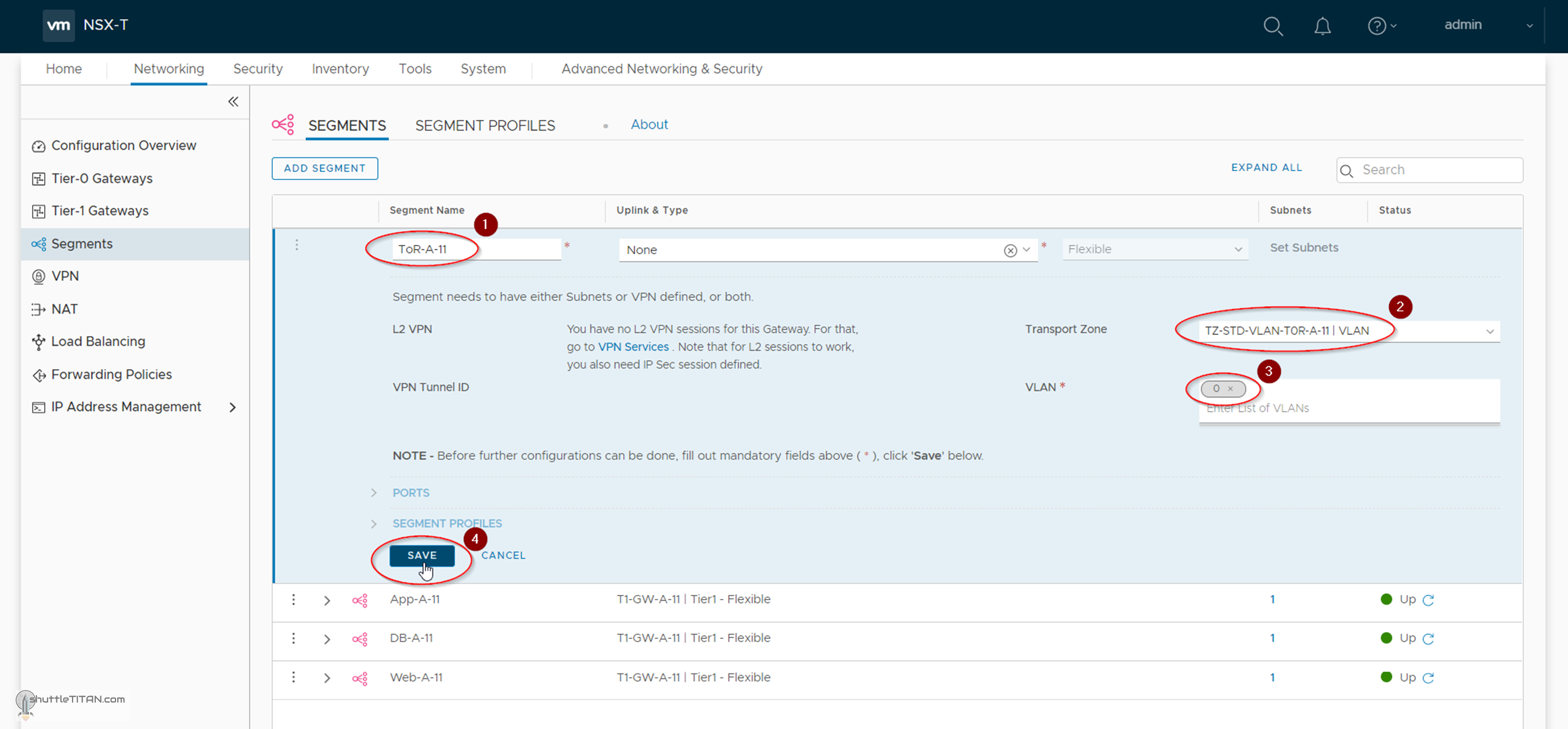1568x729 pixels.
Task: Click the SAVE button
Action: (422, 555)
